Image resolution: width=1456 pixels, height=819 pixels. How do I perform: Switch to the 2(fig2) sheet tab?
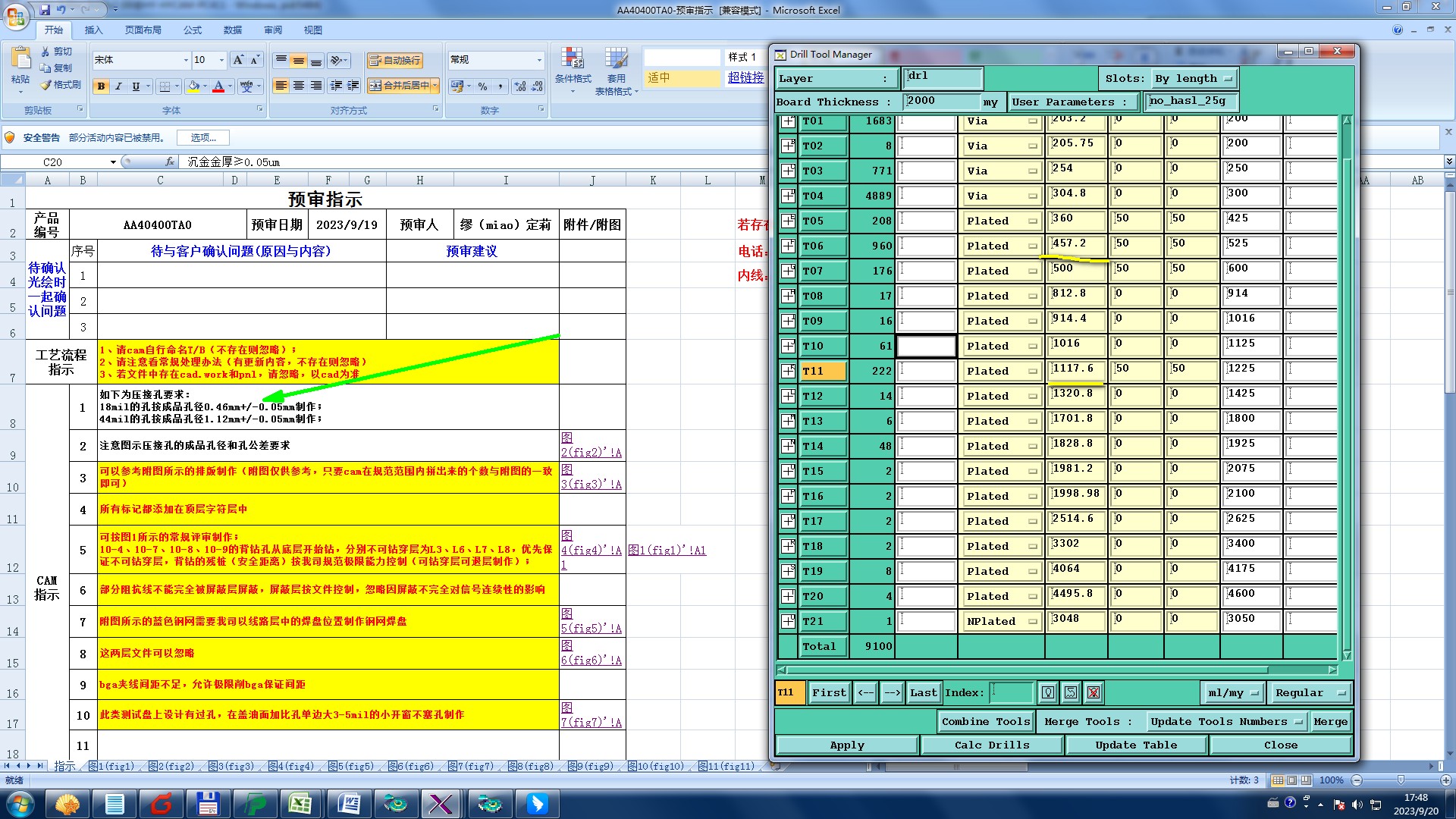click(x=172, y=766)
